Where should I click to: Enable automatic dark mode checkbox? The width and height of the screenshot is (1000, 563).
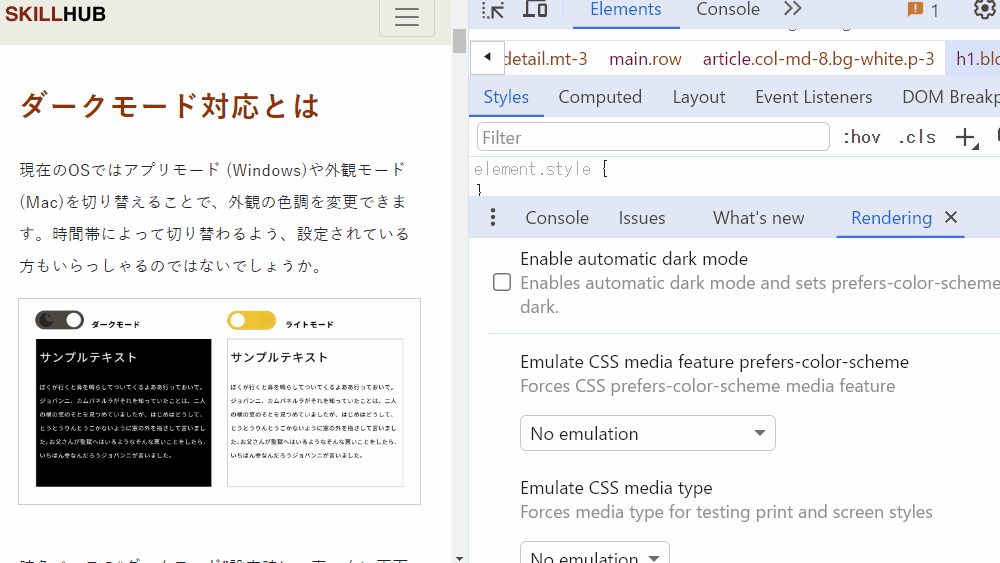tap(502, 282)
